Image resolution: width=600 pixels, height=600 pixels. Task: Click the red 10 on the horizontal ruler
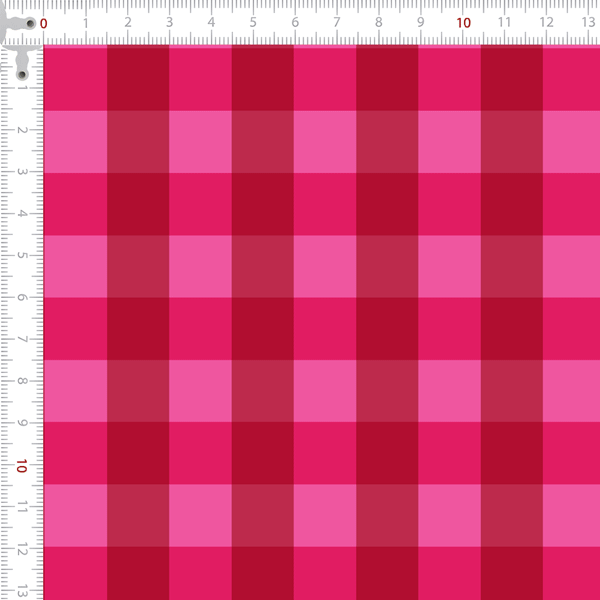pyautogui.click(x=463, y=23)
